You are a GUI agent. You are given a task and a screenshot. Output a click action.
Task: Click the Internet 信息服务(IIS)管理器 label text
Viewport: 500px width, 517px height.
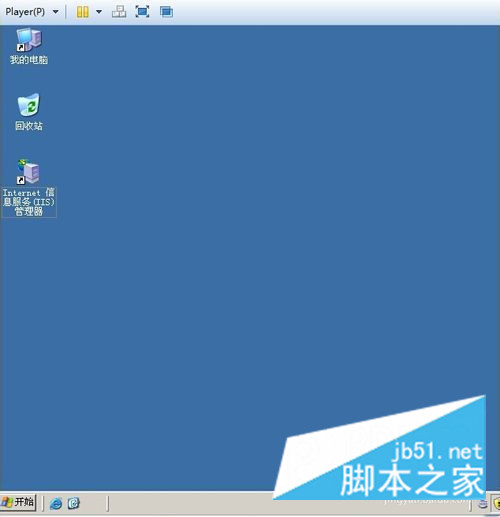[29, 202]
